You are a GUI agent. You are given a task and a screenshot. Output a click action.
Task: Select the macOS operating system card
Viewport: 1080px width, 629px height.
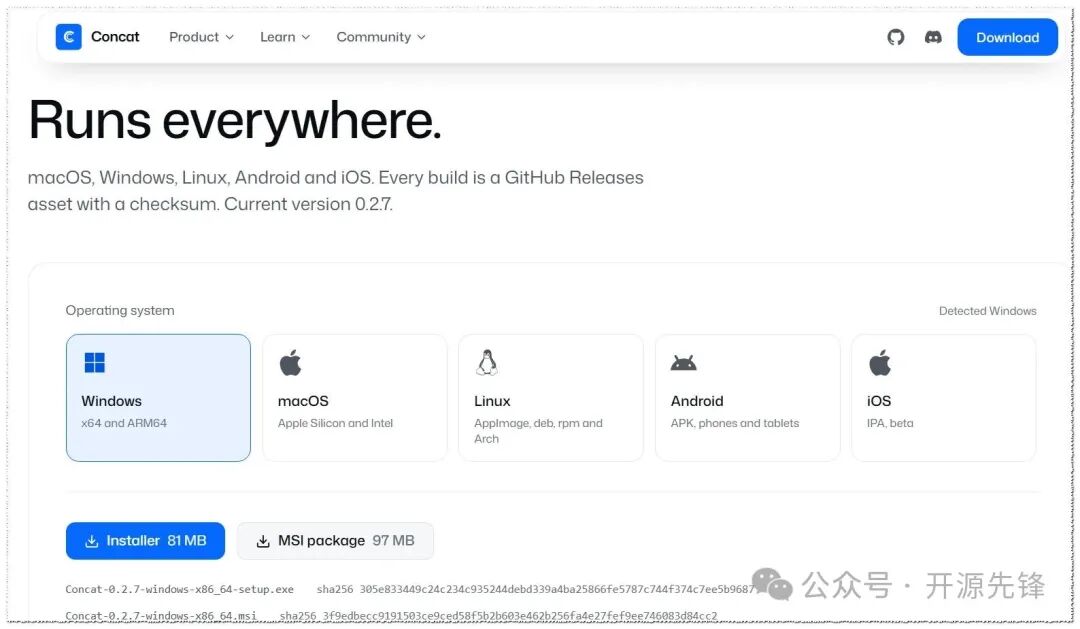pos(355,398)
